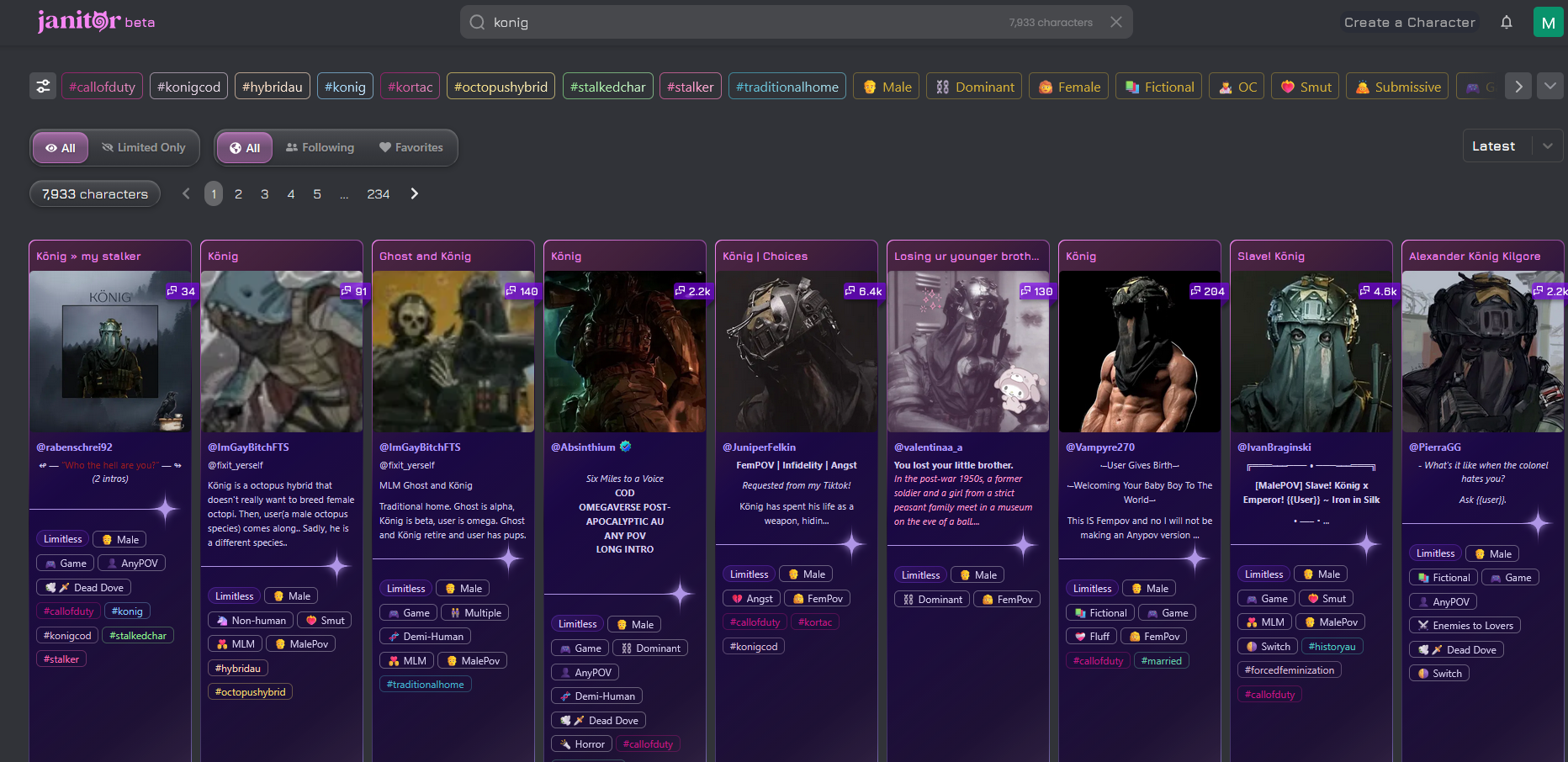Click the König | Choices card title
Image resolution: width=1568 pixels, height=762 pixels.
[x=765, y=257]
